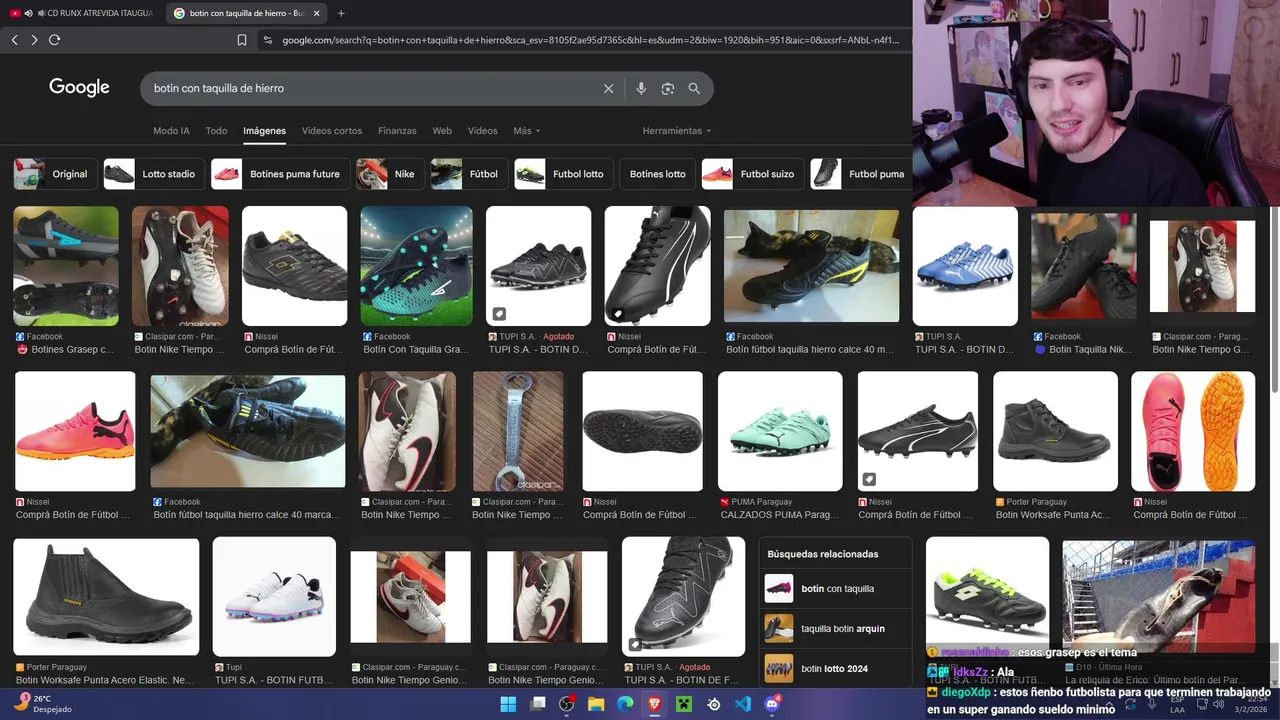Filter by Botines puma future

click(281, 174)
